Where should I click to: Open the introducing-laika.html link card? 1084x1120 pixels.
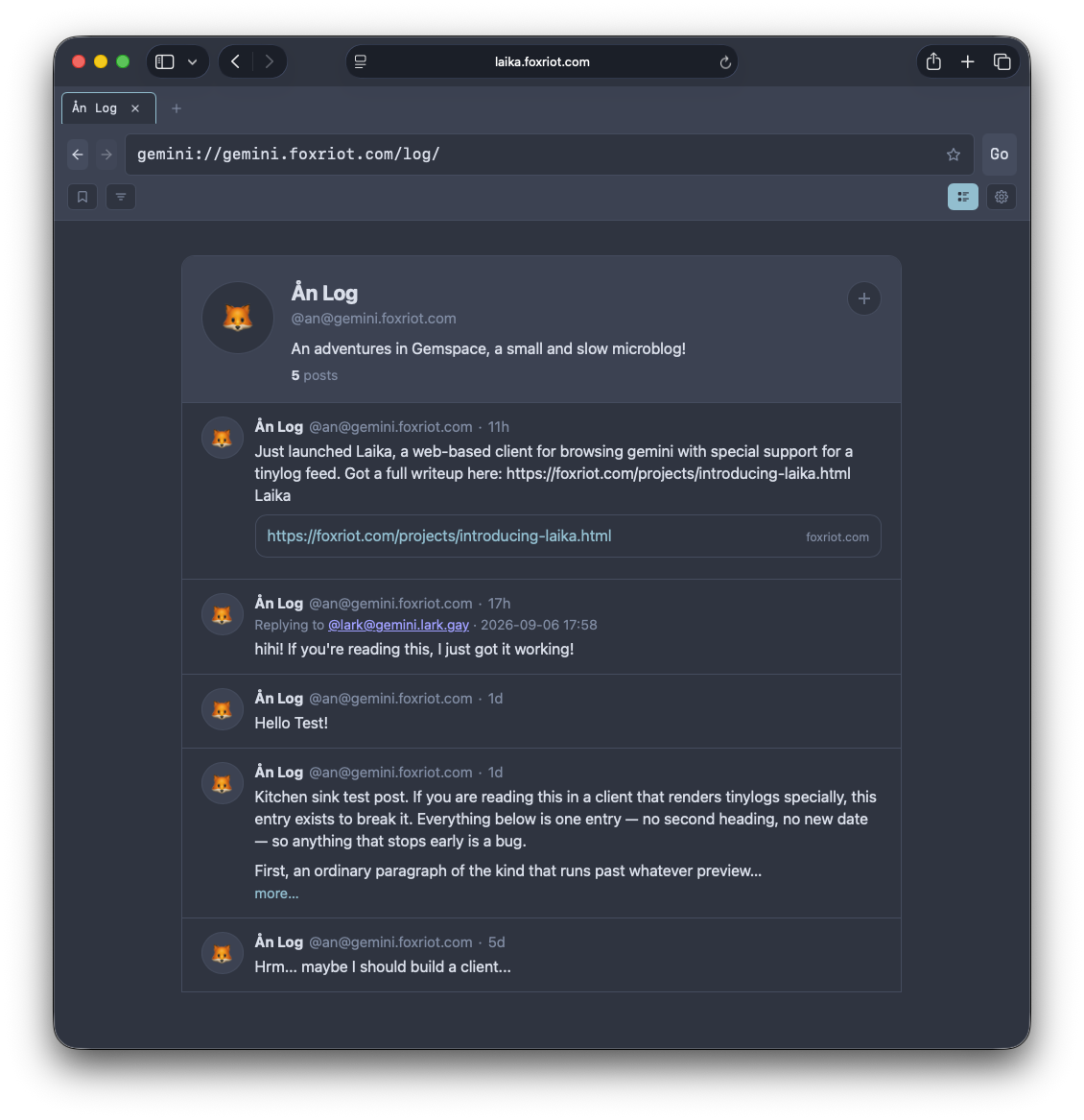click(x=568, y=536)
